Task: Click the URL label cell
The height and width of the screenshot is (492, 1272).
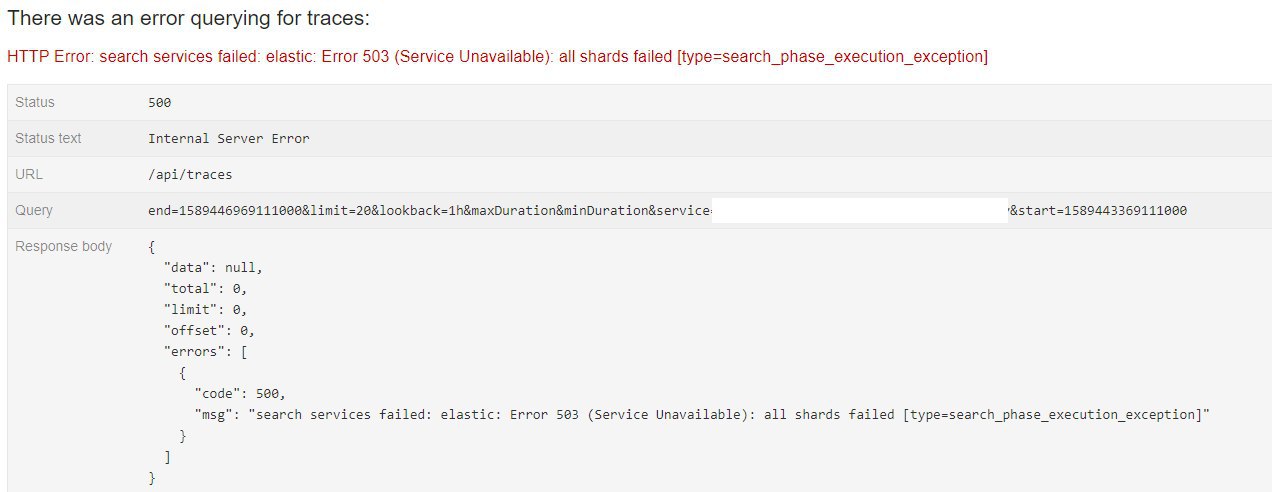Action: tap(29, 174)
